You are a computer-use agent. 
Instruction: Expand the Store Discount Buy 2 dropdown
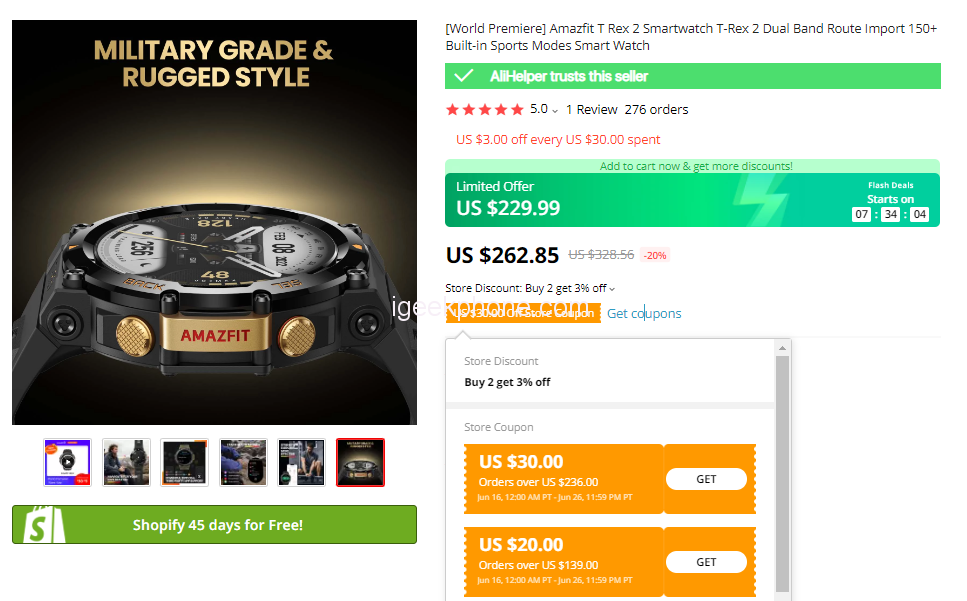coord(612,289)
